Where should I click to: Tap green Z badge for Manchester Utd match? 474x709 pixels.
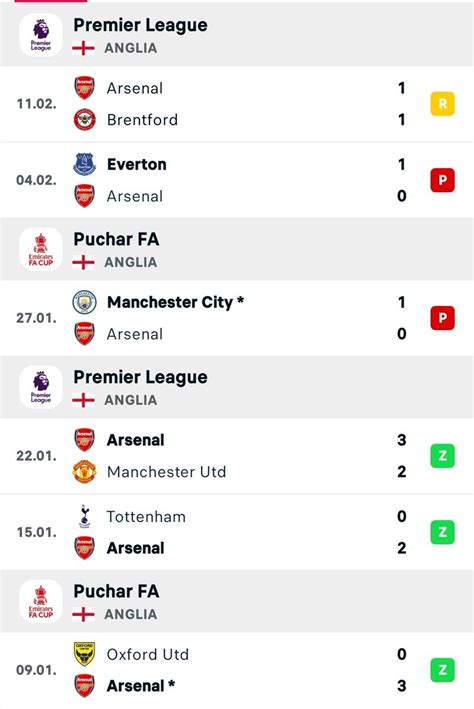442,456
